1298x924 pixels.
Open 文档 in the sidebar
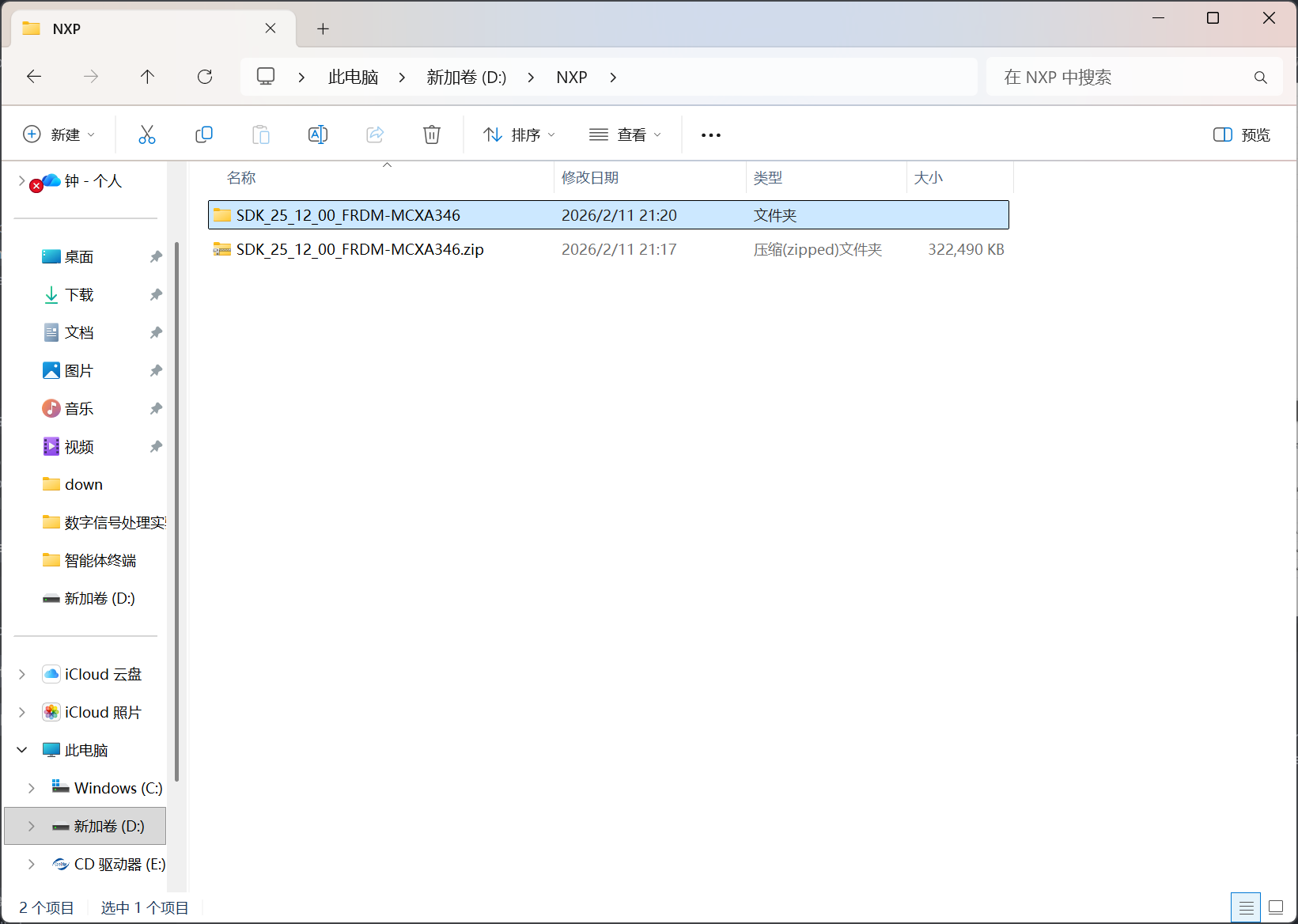pyautogui.click(x=79, y=333)
